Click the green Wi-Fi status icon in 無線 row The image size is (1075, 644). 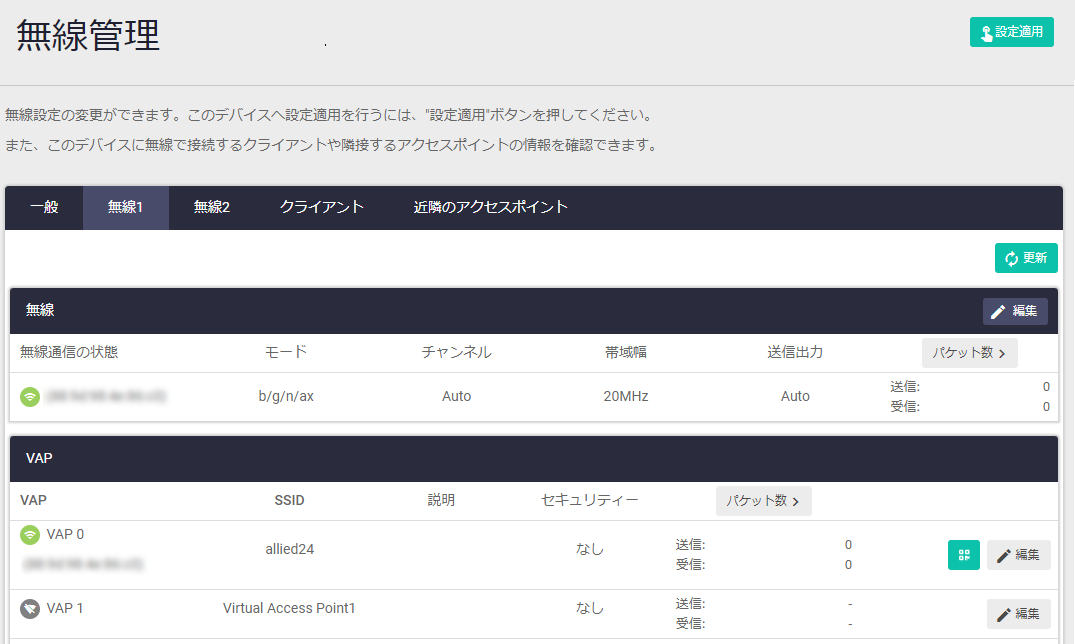point(30,397)
